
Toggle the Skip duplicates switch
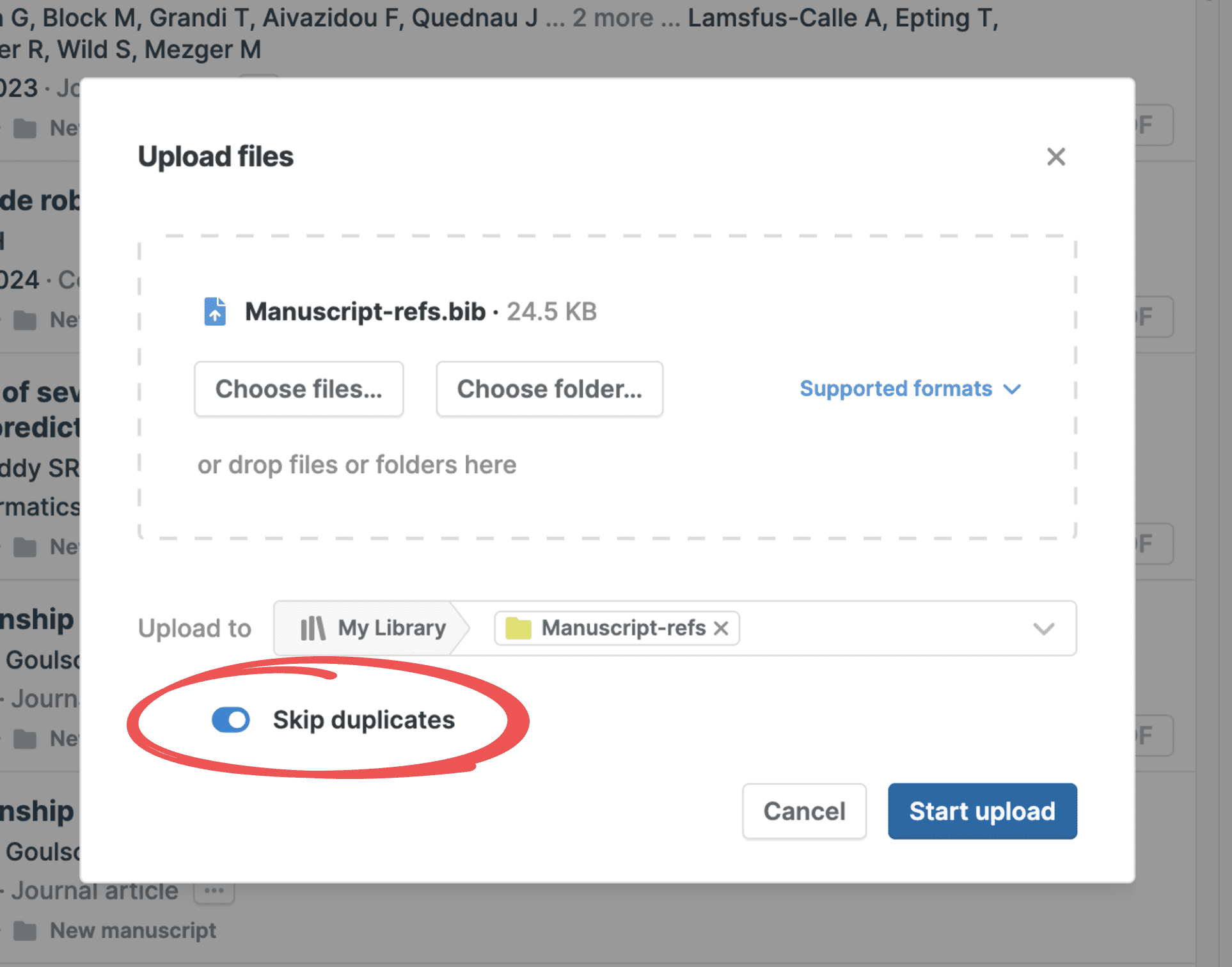coord(231,719)
